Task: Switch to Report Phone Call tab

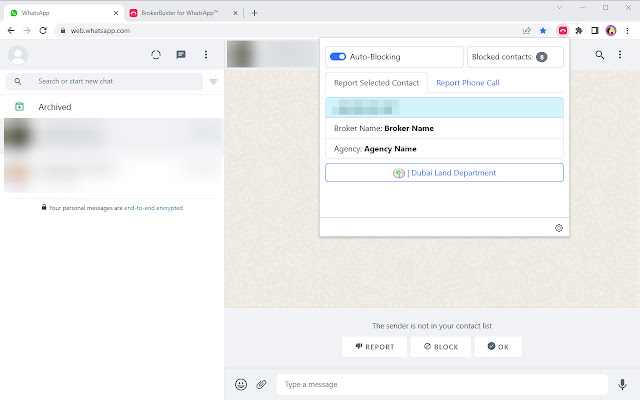Action: point(468,83)
